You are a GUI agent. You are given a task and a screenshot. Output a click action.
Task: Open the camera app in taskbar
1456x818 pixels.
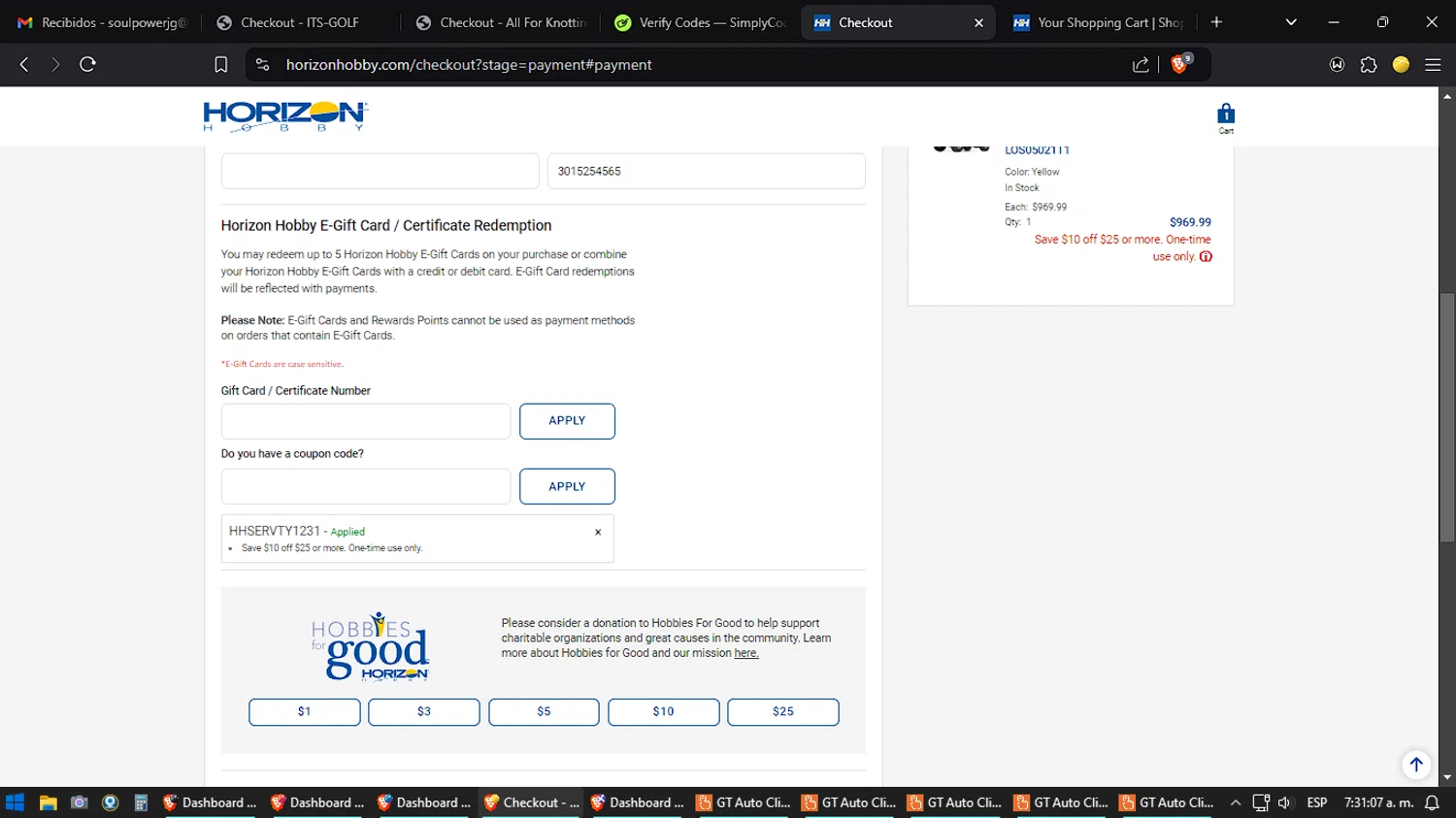coord(80,802)
